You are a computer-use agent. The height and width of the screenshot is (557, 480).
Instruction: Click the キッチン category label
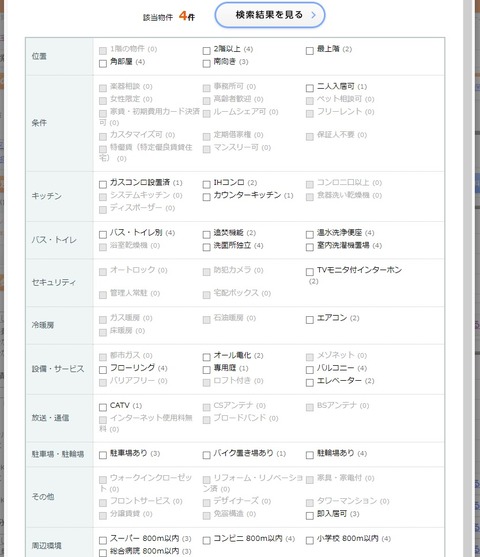tap(47, 196)
